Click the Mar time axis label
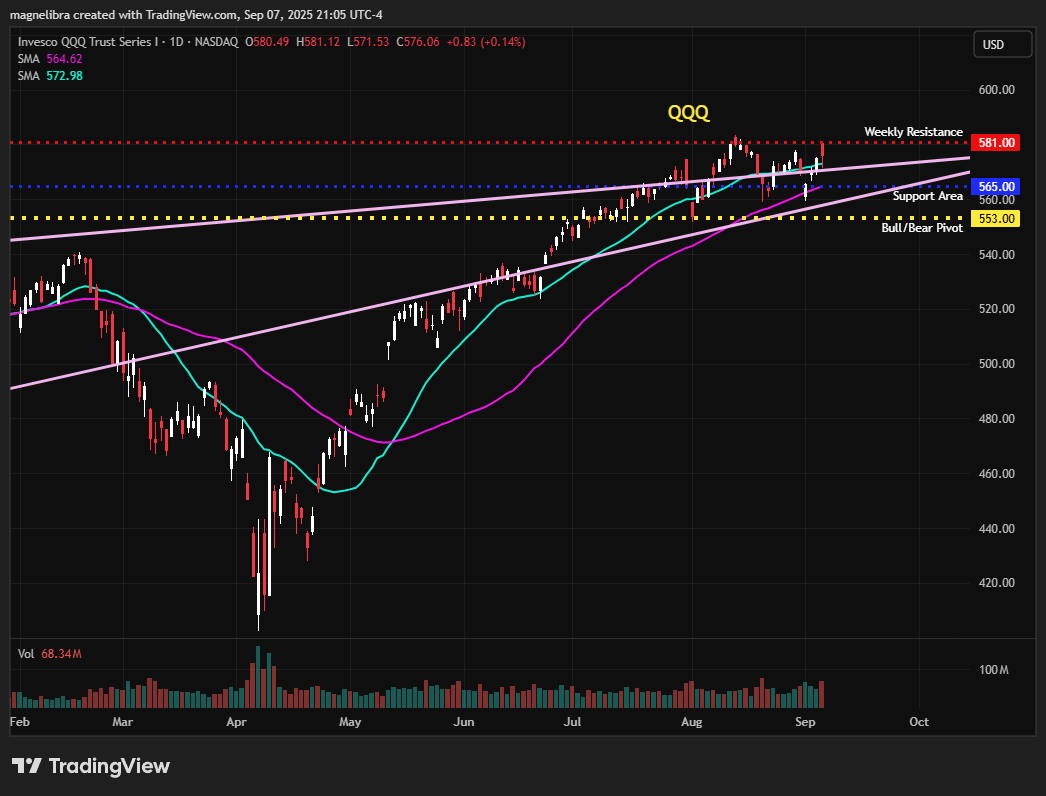Screen dimensions: 1046x796 point(123,722)
